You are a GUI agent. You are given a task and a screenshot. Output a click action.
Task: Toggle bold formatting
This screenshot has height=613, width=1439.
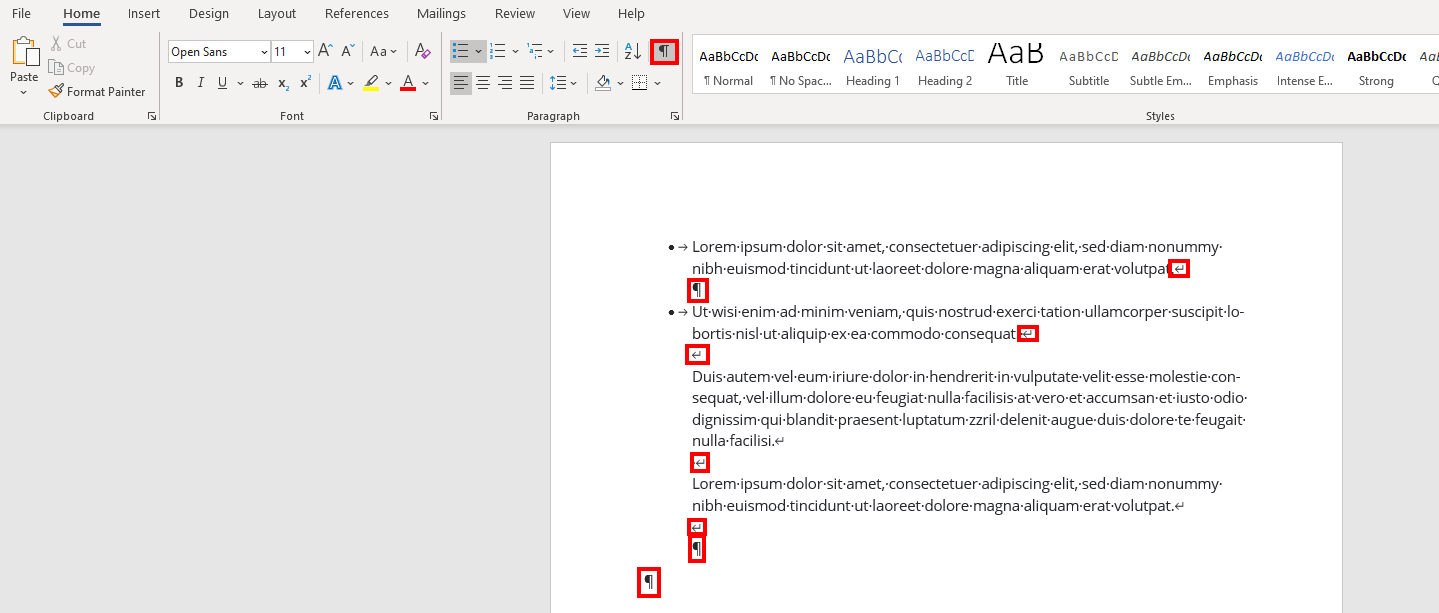(179, 83)
